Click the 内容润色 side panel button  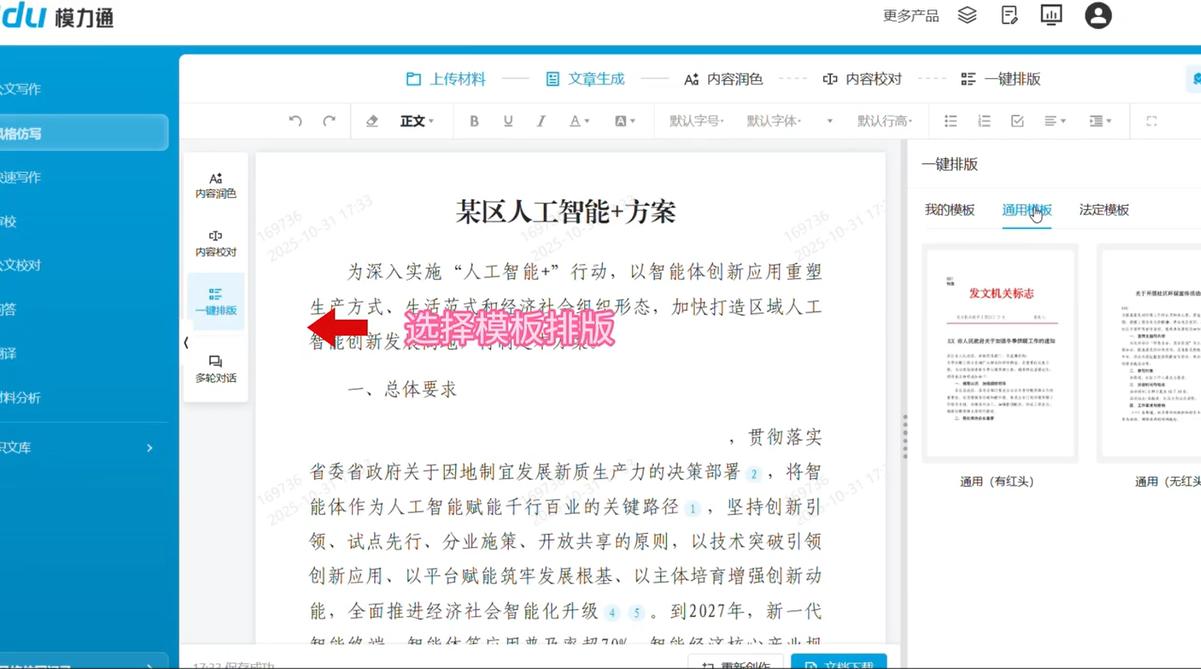pos(216,185)
